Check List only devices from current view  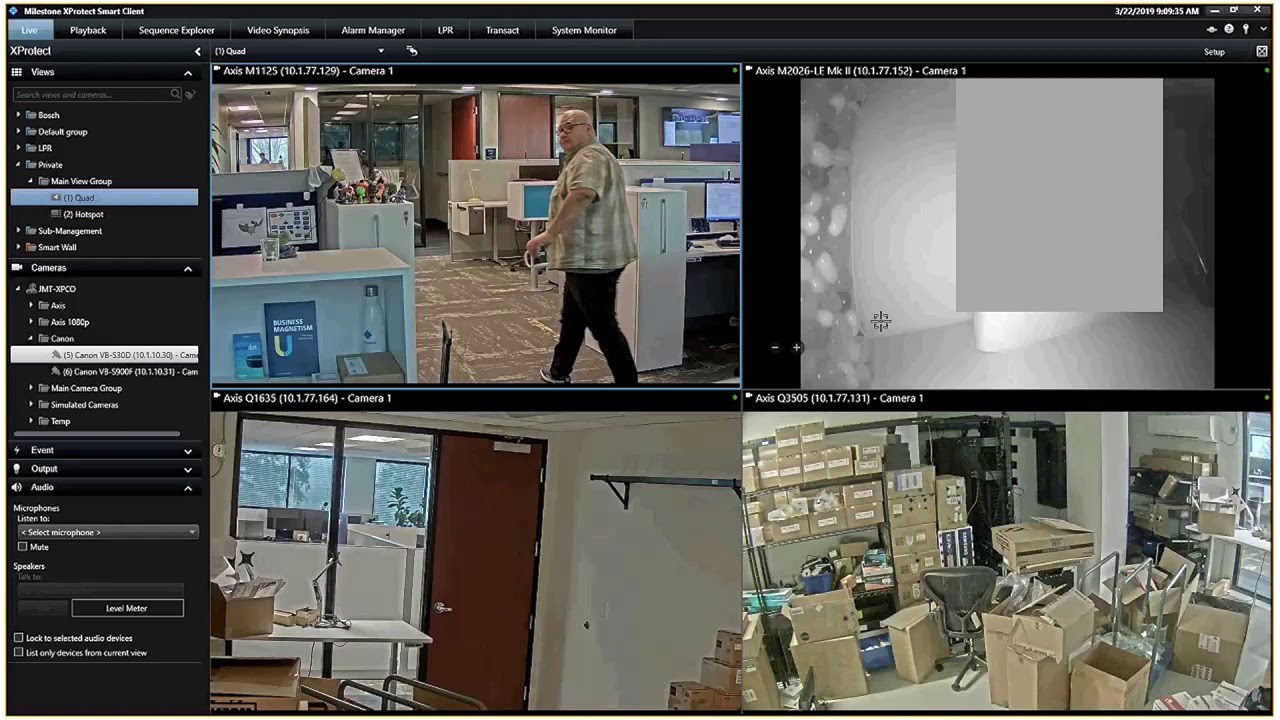18,653
